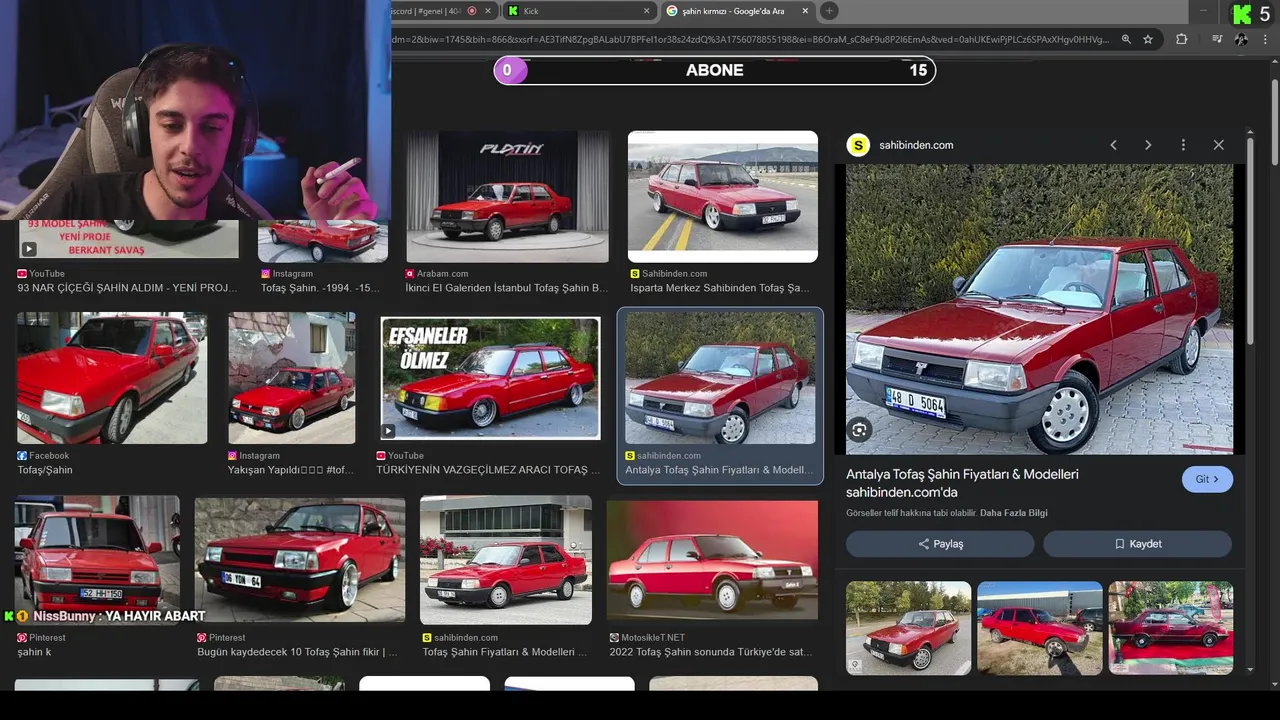Open the Arabam.com Platin gallery car image
Viewport: 1280px width, 720px height.
pyautogui.click(x=507, y=196)
